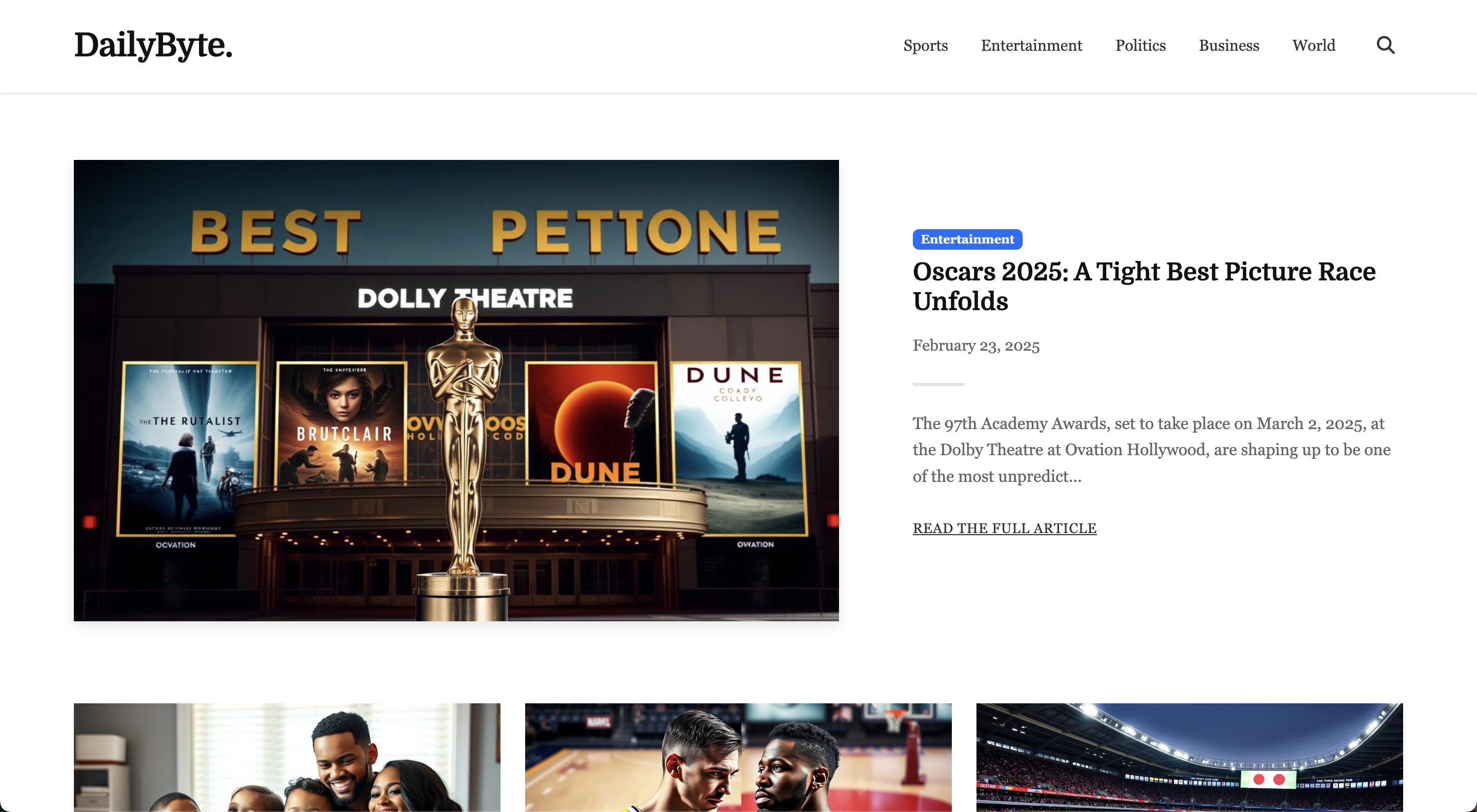
Task: Click READ THE FULL ARTICLE link
Action: [1005, 528]
